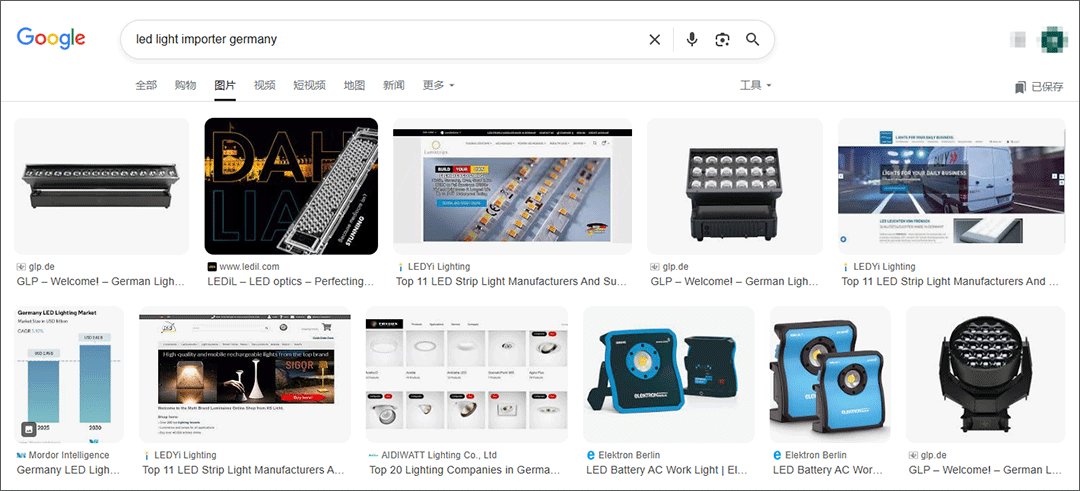This screenshot has width=1080, height=491.
Task: Open the downlights product grid thumbnail
Action: 467,374
